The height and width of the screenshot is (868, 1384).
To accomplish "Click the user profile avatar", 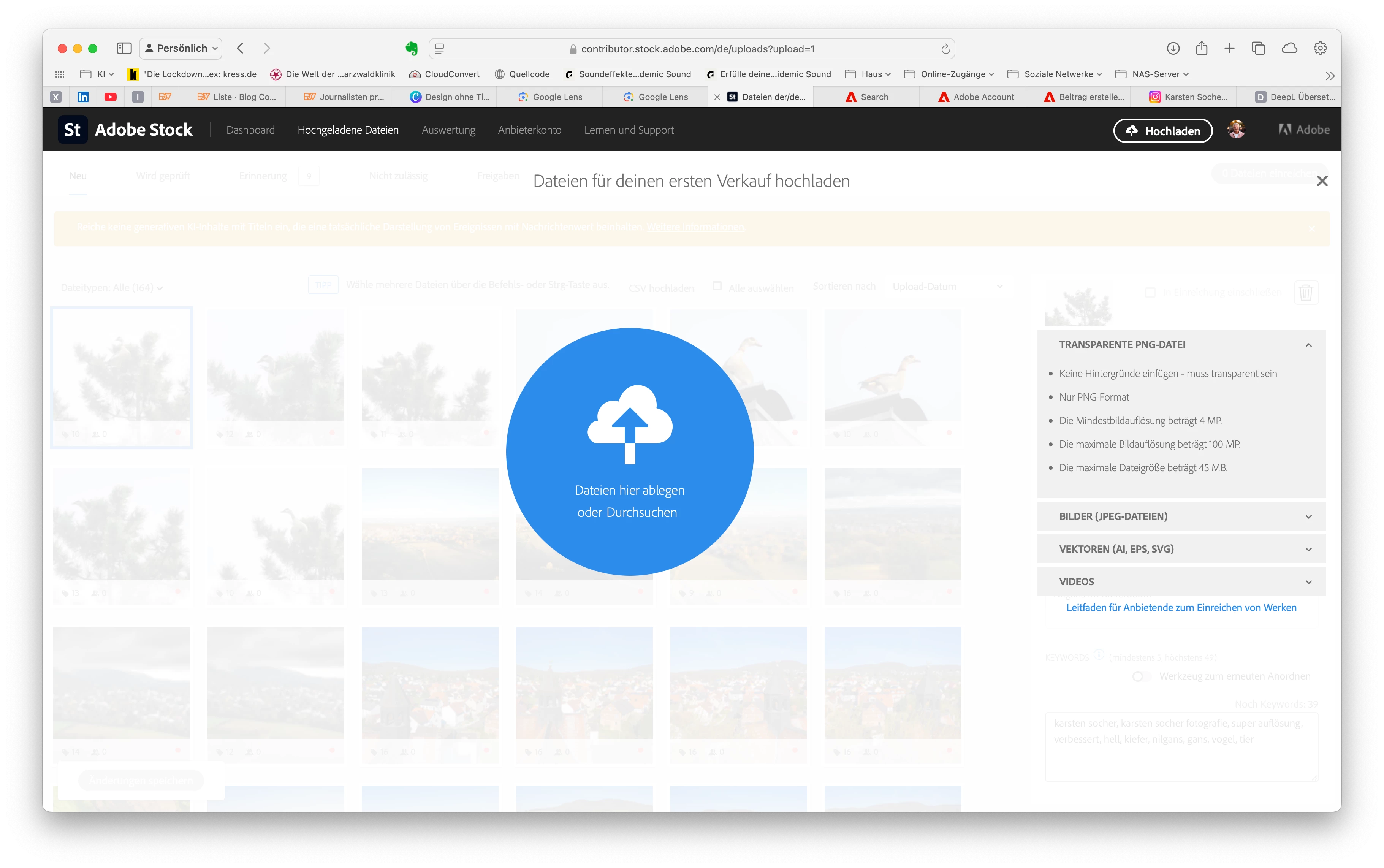I will [x=1236, y=130].
